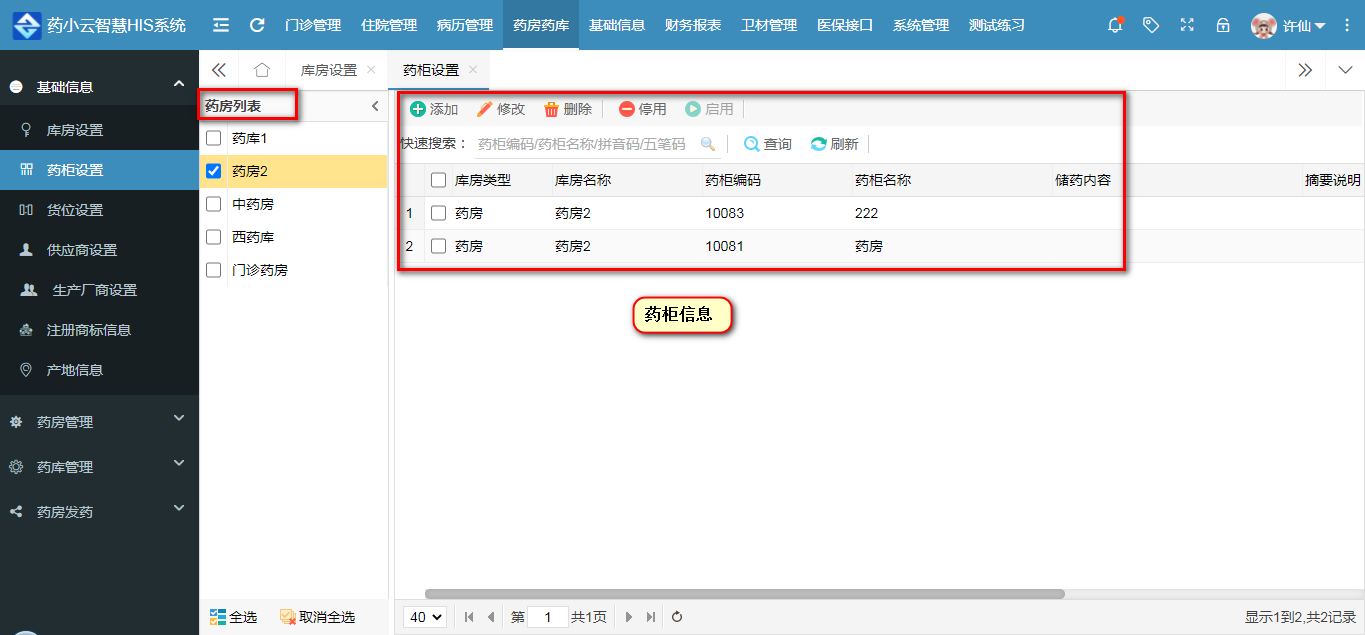Click the page number input field
This screenshot has height=635, width=1365.
pos(548,617)
